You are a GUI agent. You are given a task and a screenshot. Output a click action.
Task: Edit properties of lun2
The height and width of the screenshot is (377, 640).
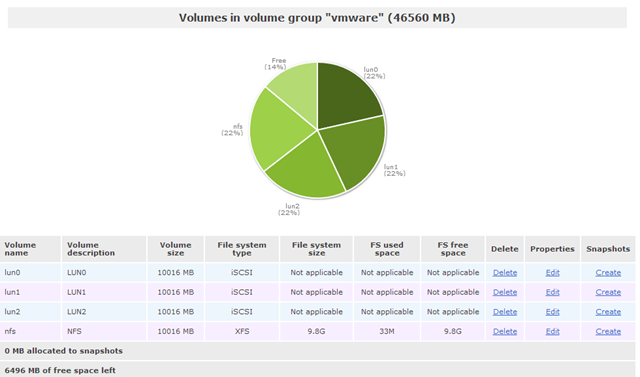(x=552, y=312)
